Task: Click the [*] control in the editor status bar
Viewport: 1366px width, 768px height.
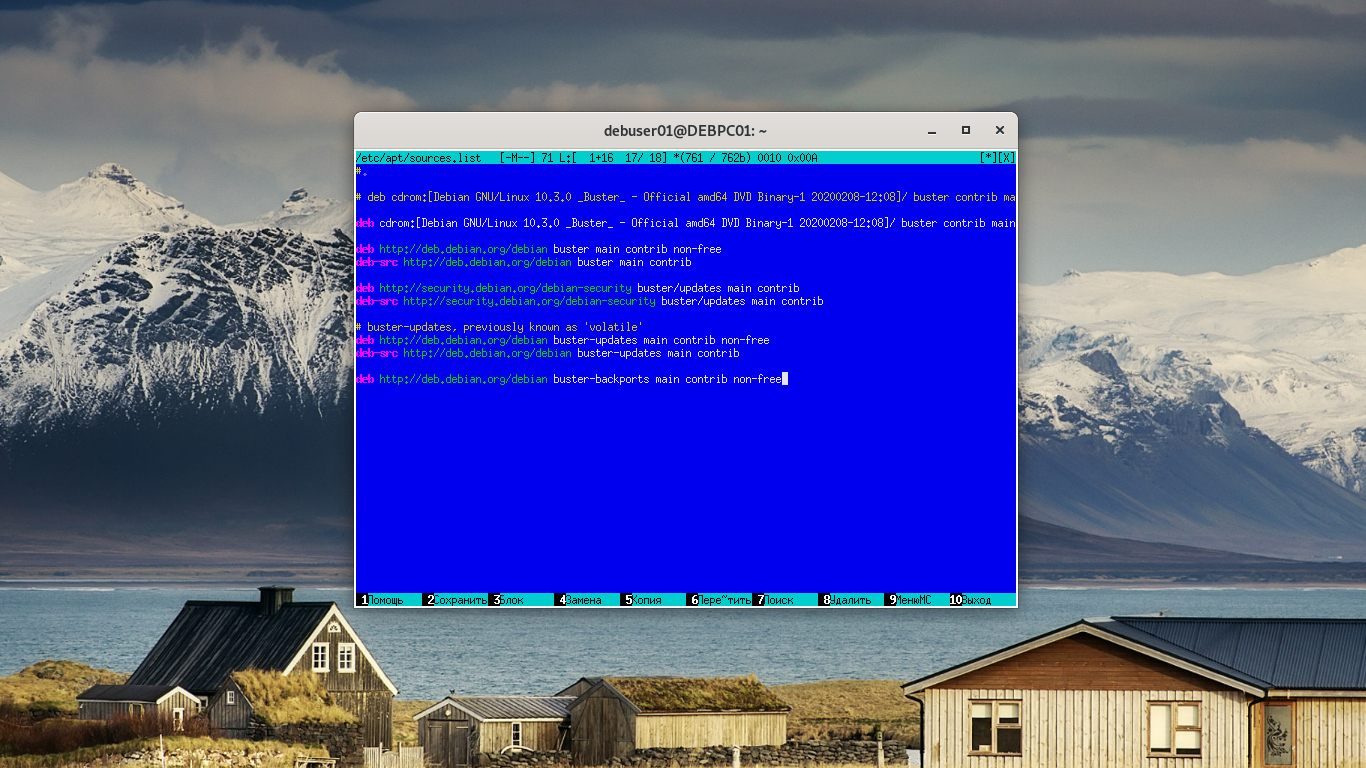Action: coord(988,157)
